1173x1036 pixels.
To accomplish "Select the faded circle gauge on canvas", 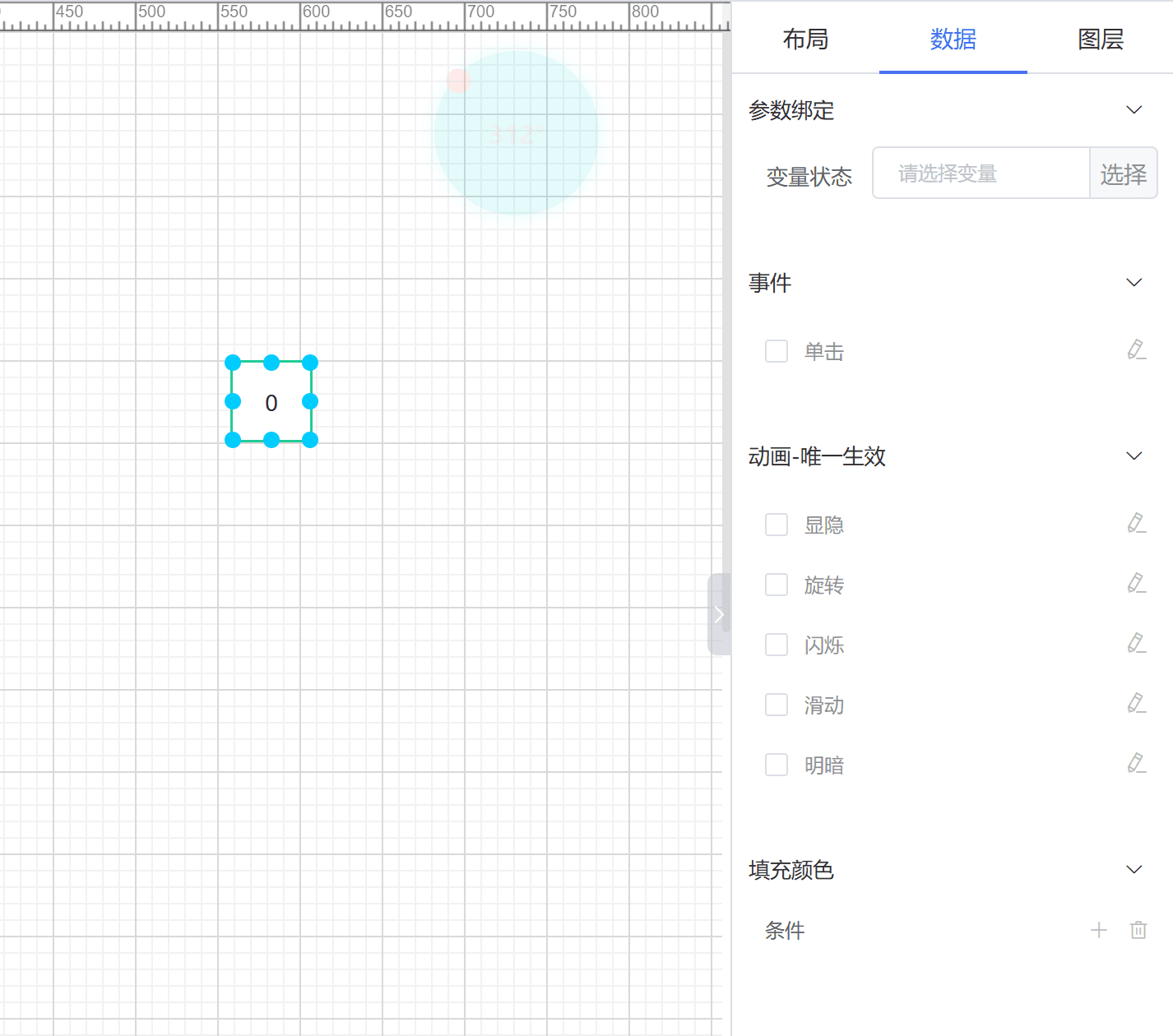I will [x=516, y=133].
